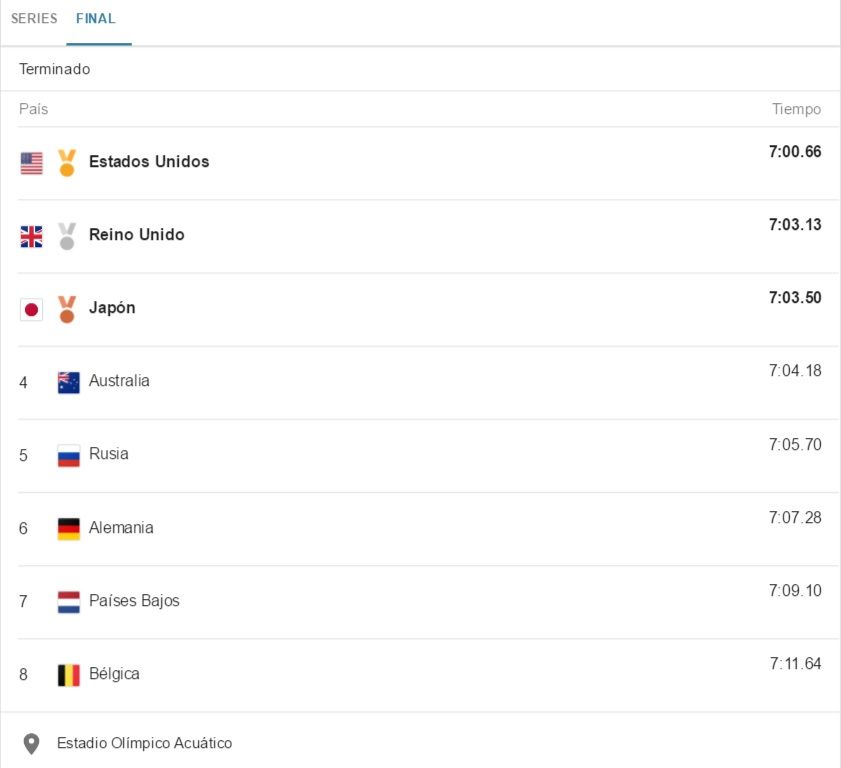Open Estados Unidos team result
Screen dimensions: 841x768
point(149,162)
